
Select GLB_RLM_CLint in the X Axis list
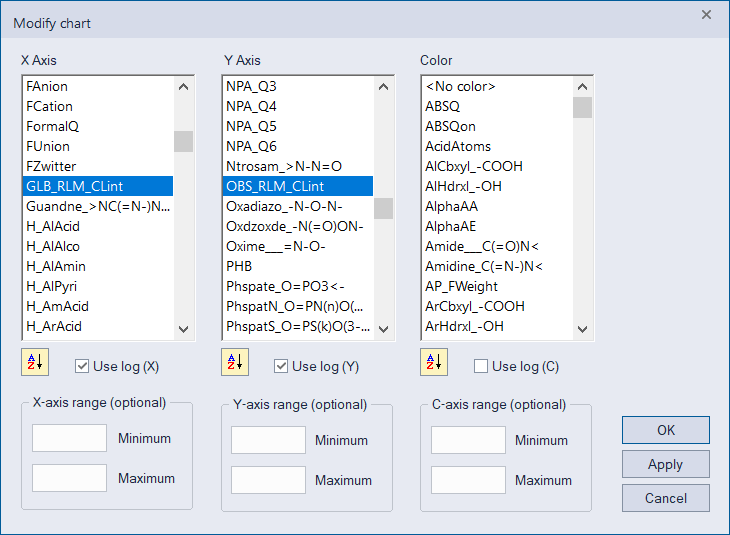[98, 186]
